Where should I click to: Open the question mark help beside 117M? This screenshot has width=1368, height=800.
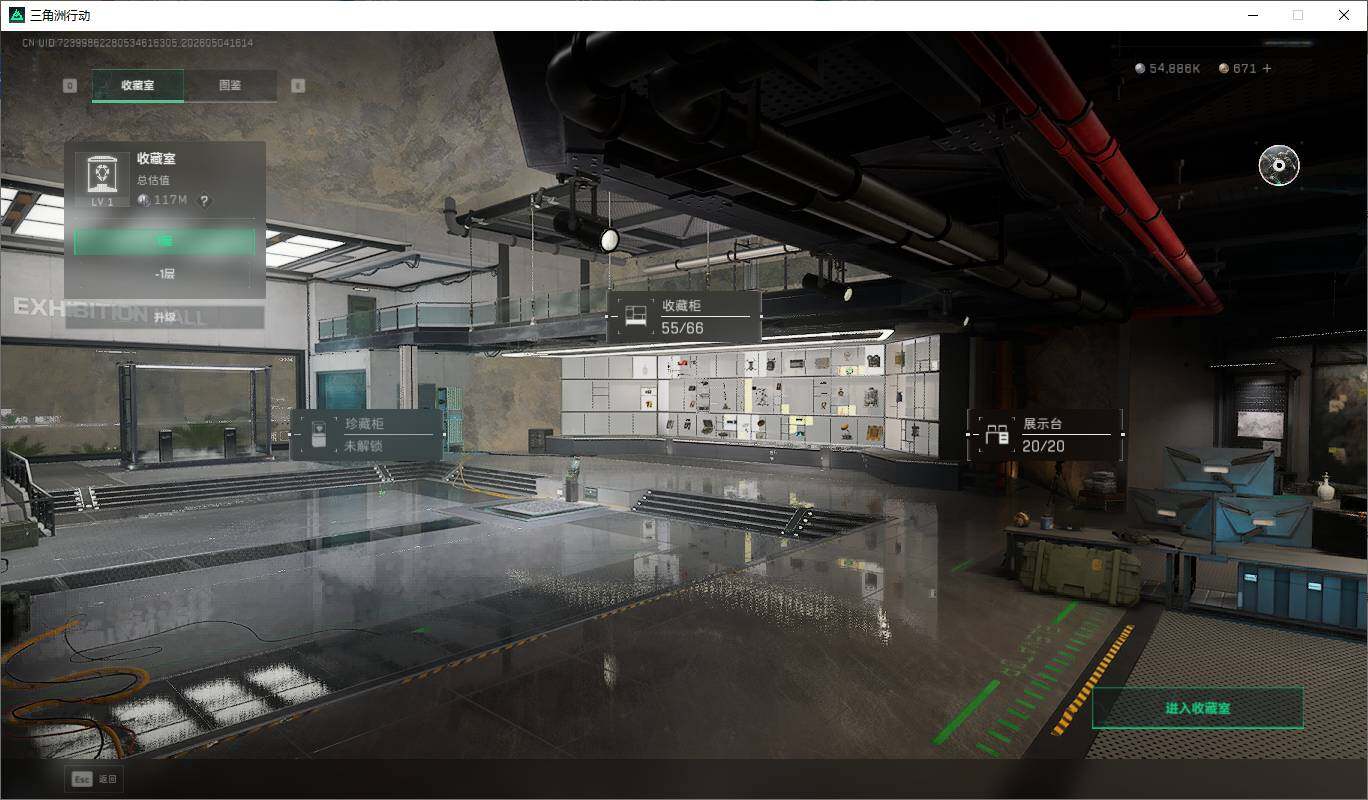pos(204,201)
